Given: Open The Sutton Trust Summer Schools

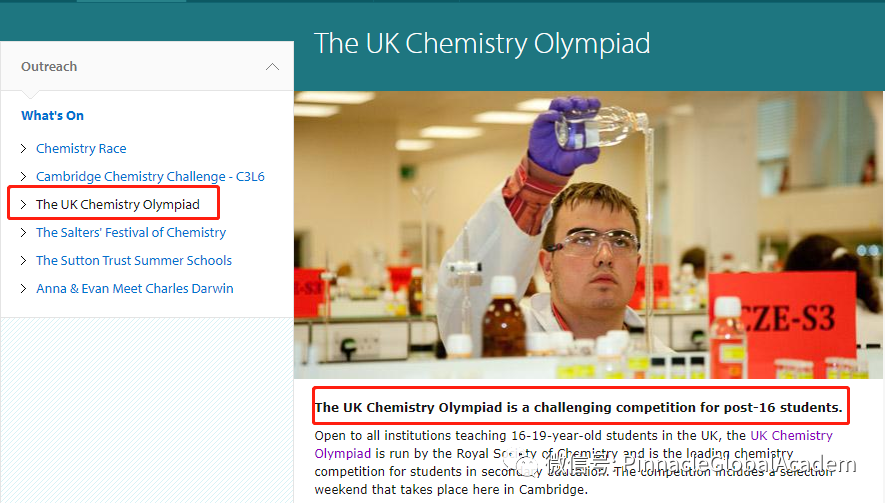Looking at the screenshot, I should pos(134,261).
